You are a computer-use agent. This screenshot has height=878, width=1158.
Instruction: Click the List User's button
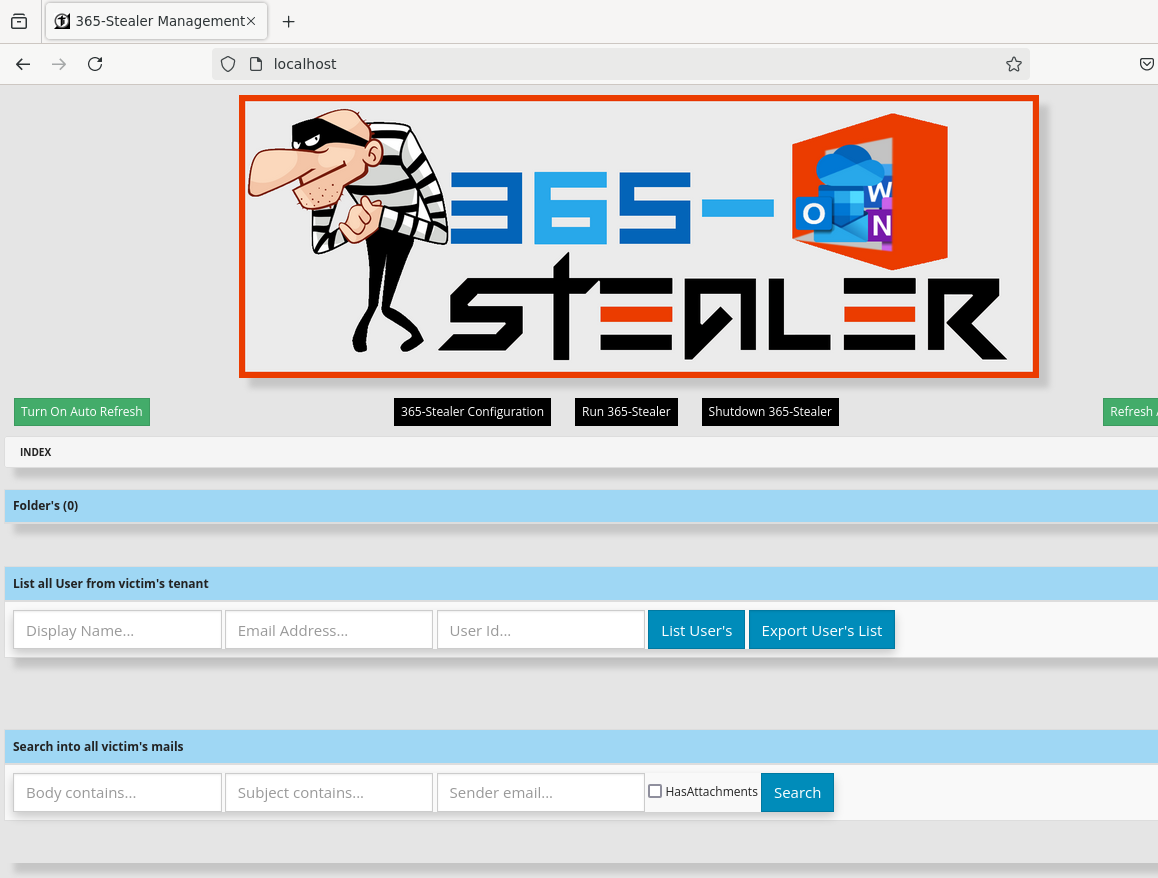[x=696, y=630]
